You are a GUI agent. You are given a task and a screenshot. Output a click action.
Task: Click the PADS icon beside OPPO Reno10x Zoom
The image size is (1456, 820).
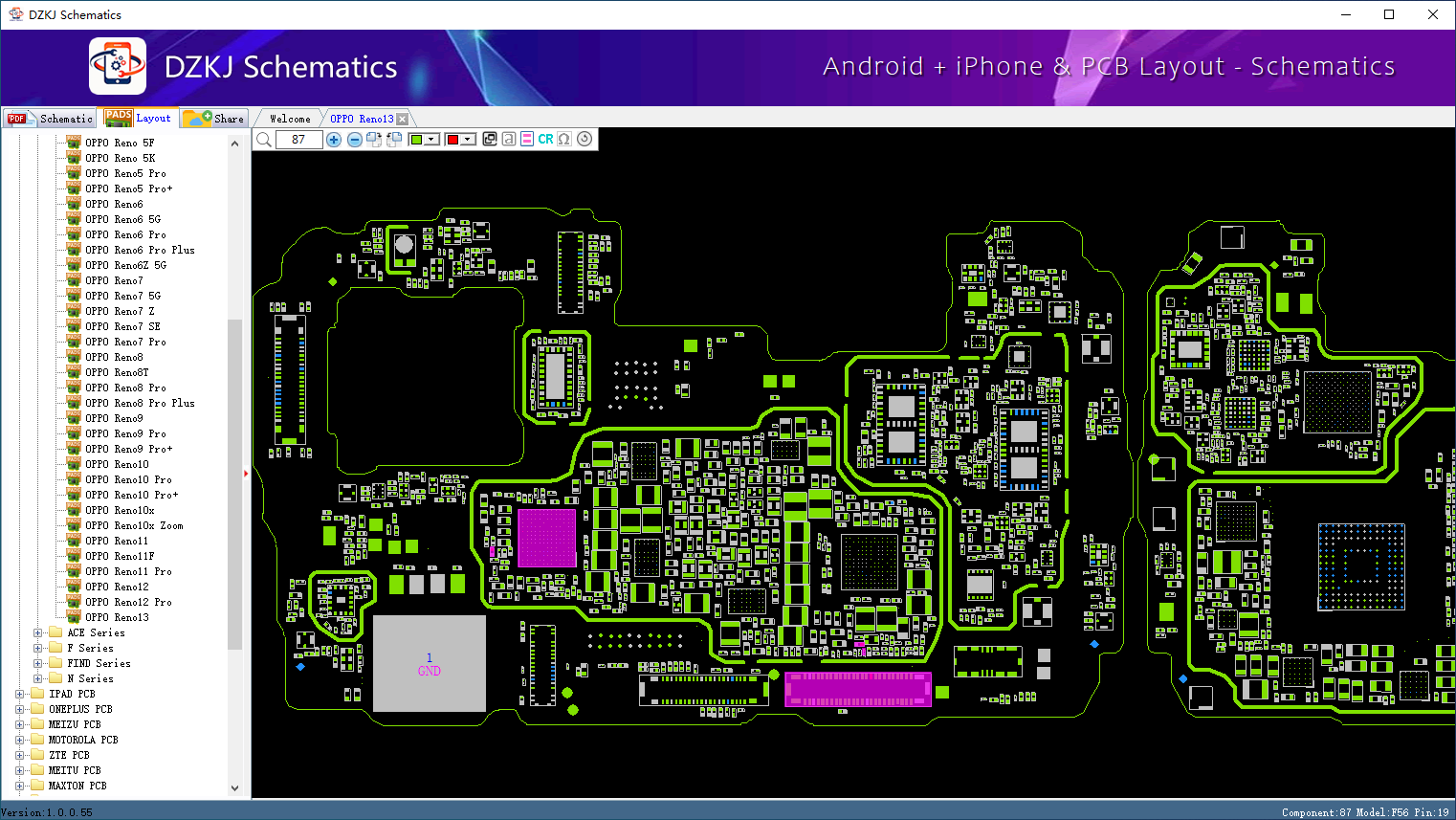coord(74,525)
